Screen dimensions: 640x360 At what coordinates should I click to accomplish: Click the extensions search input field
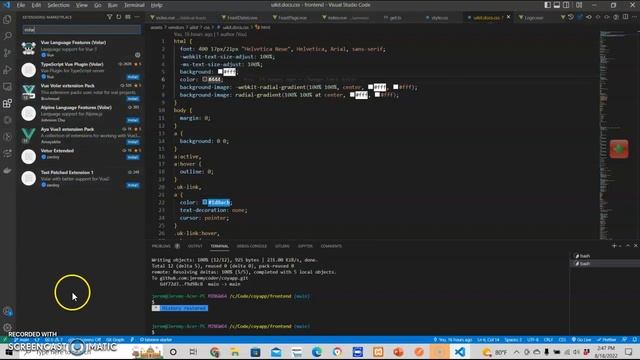81,29
